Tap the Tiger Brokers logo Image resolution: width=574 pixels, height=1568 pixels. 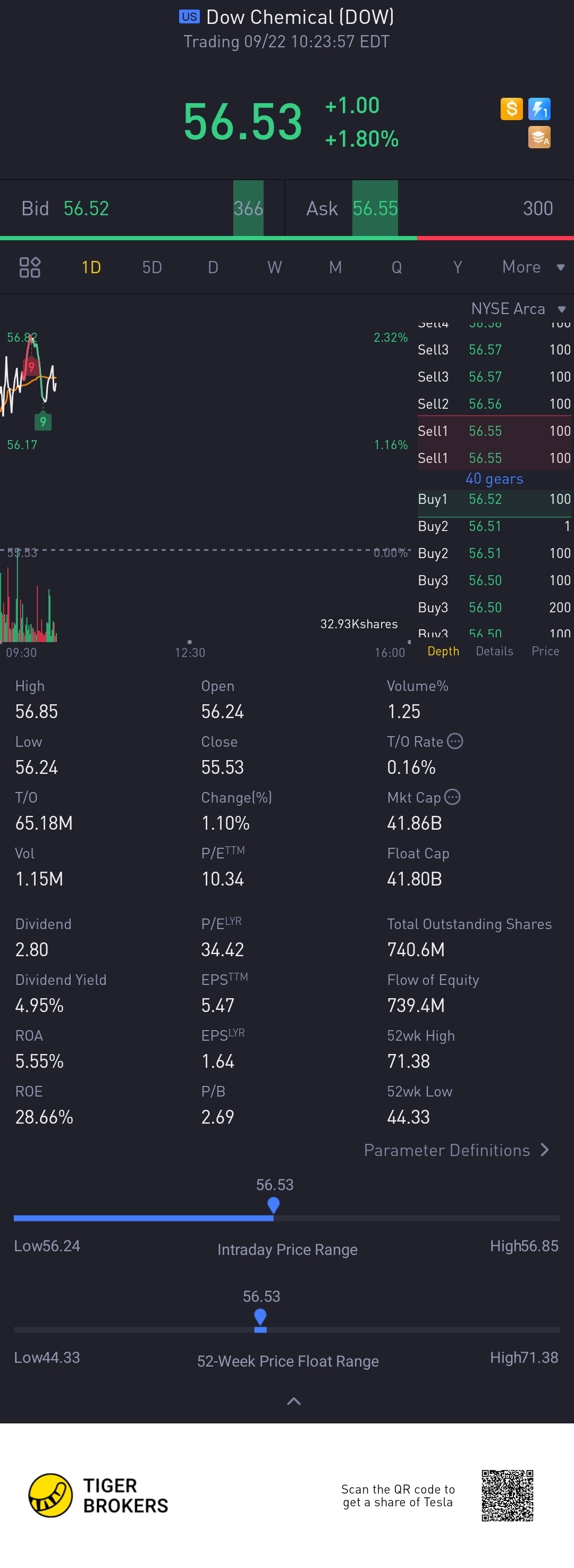pyautogui.click(x=98, y=1496)
